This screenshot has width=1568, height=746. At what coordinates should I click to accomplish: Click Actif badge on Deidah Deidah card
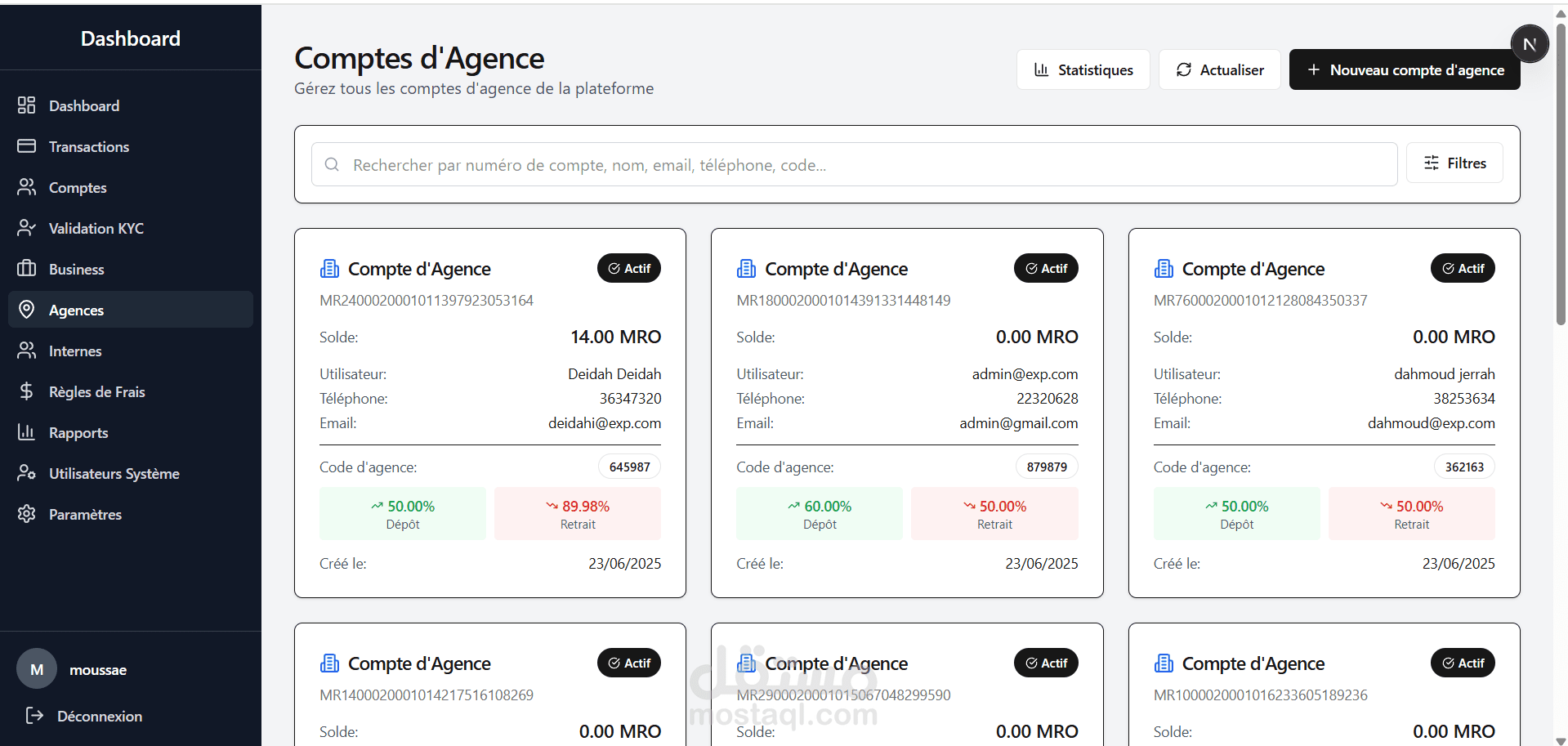629,268
